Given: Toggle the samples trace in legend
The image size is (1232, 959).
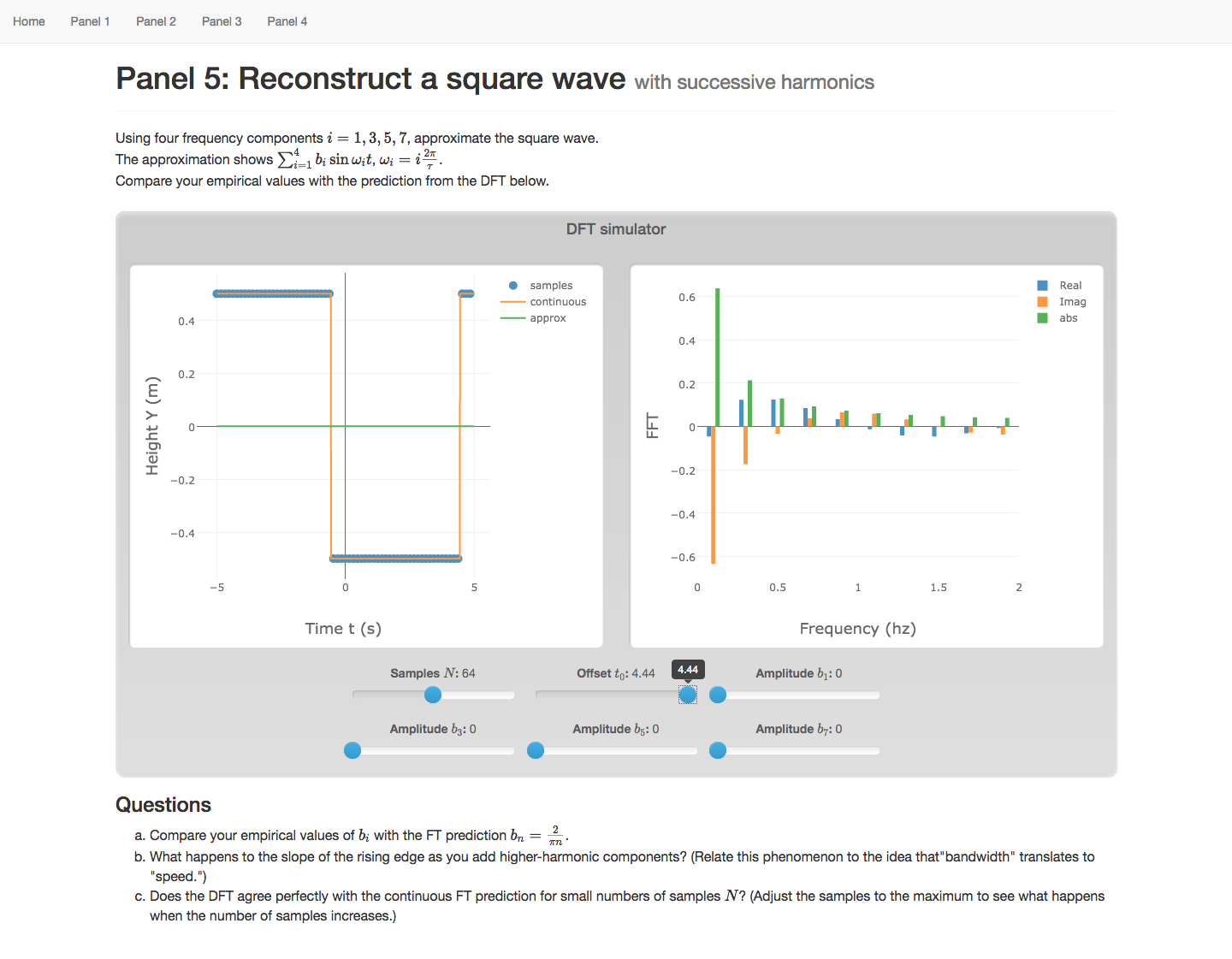Looking at the screenshot, I should coord(550,286).
